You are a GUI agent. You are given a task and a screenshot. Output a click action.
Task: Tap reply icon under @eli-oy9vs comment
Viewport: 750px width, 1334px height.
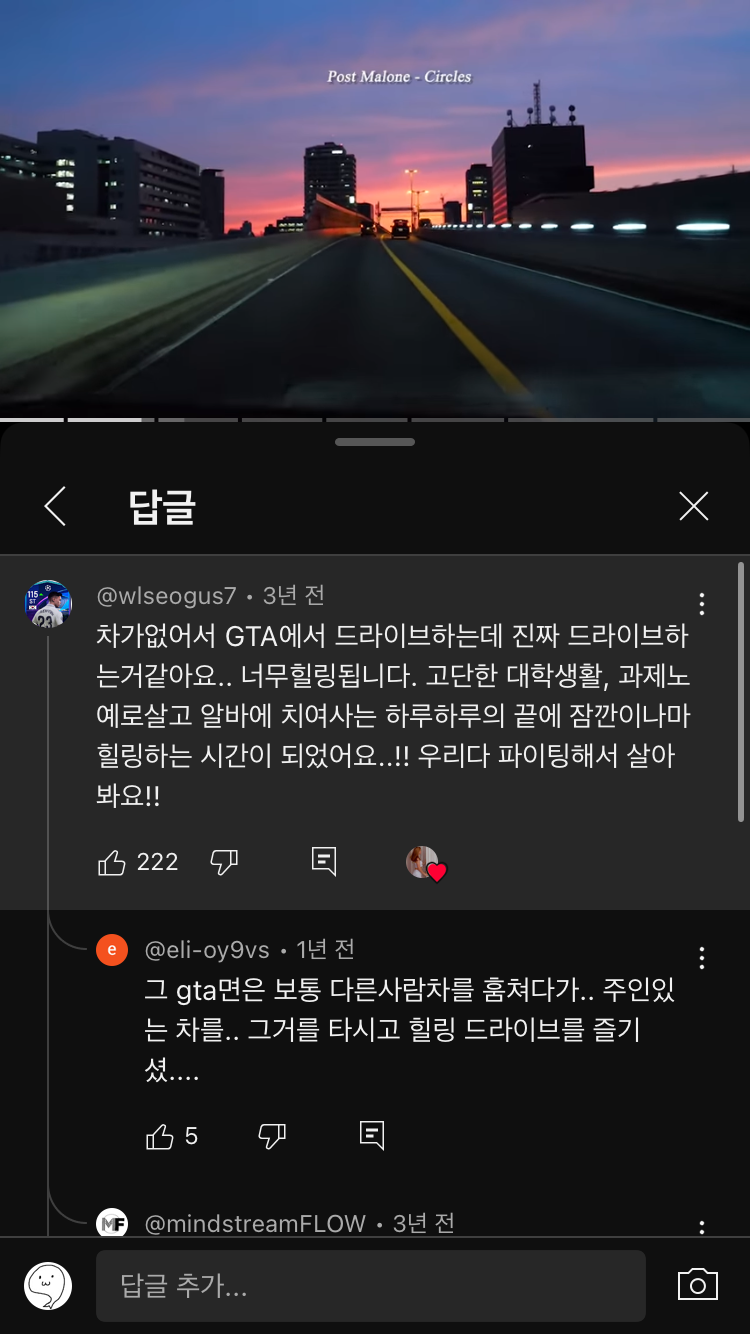coord(372,1135)
